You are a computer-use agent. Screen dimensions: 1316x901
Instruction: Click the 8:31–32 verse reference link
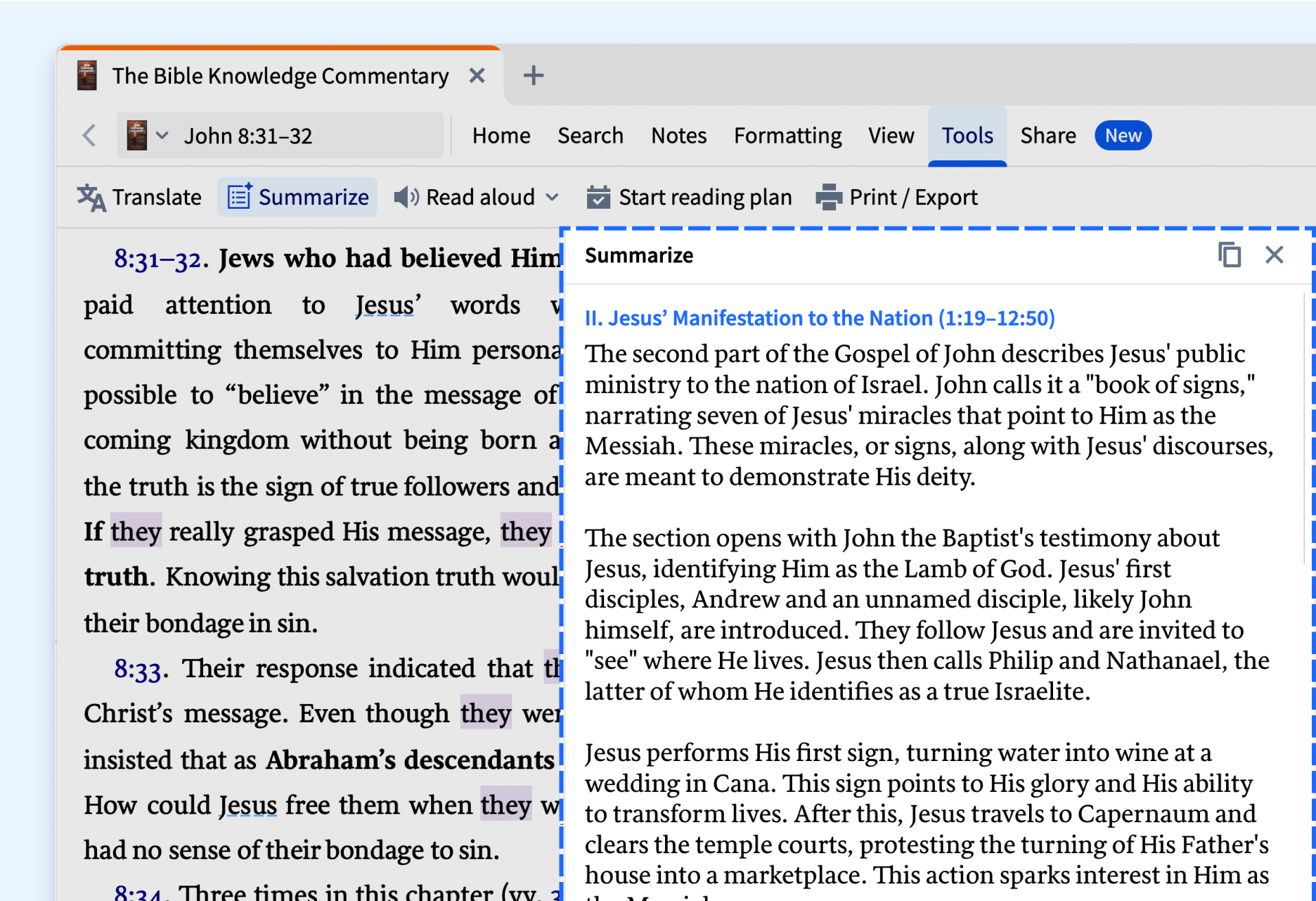[x=157, y=259]
